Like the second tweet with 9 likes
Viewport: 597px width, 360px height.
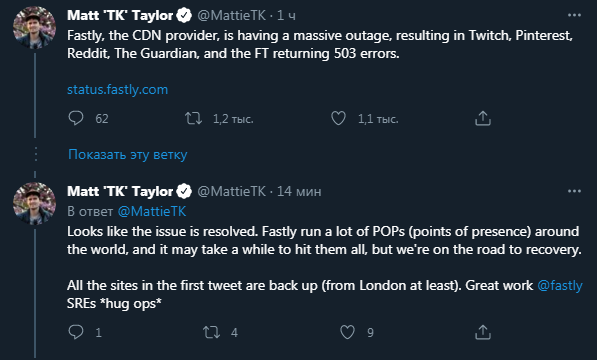coord(347,332)
